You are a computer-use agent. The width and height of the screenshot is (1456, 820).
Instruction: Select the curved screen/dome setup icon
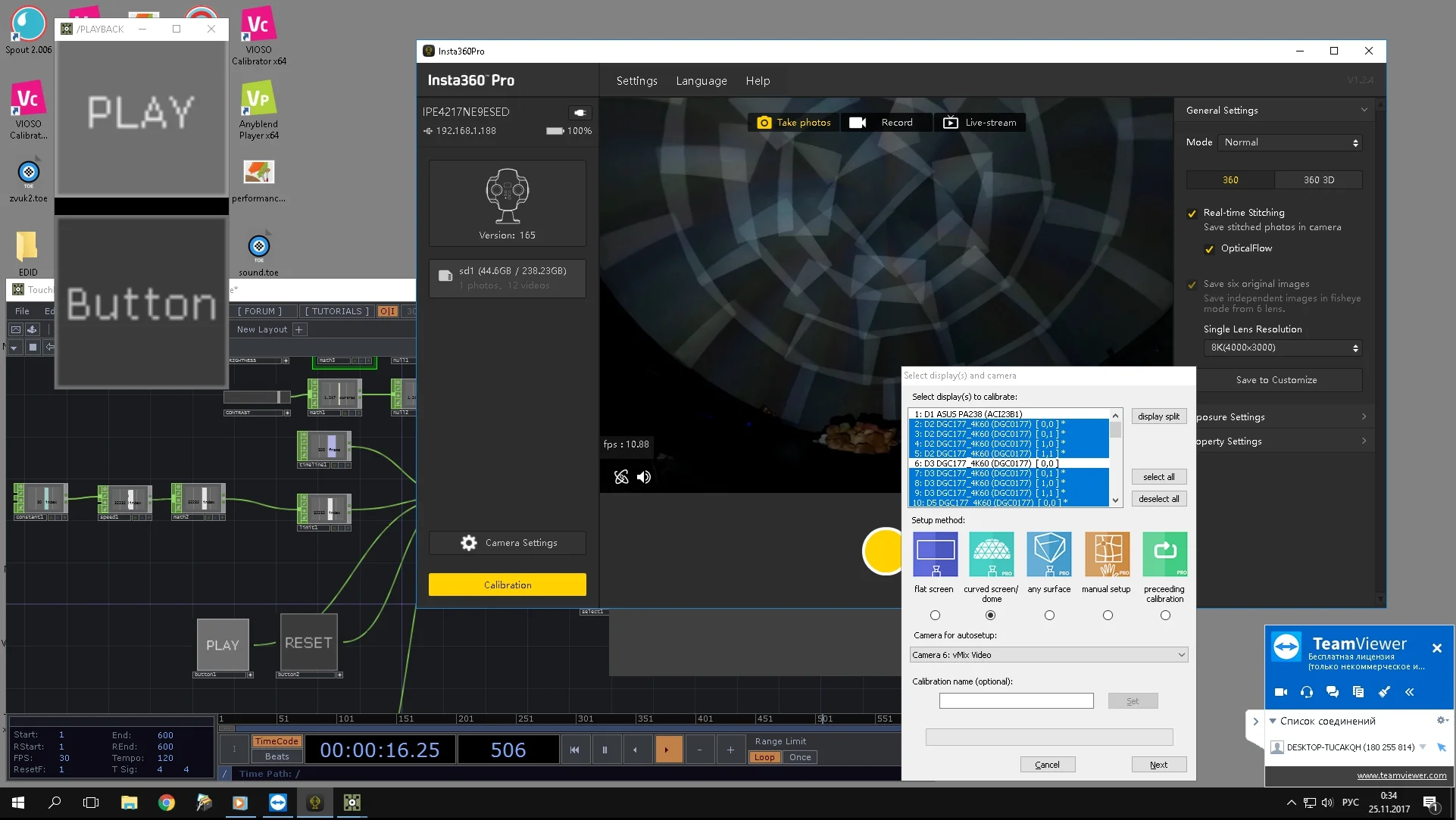[992, 554]
